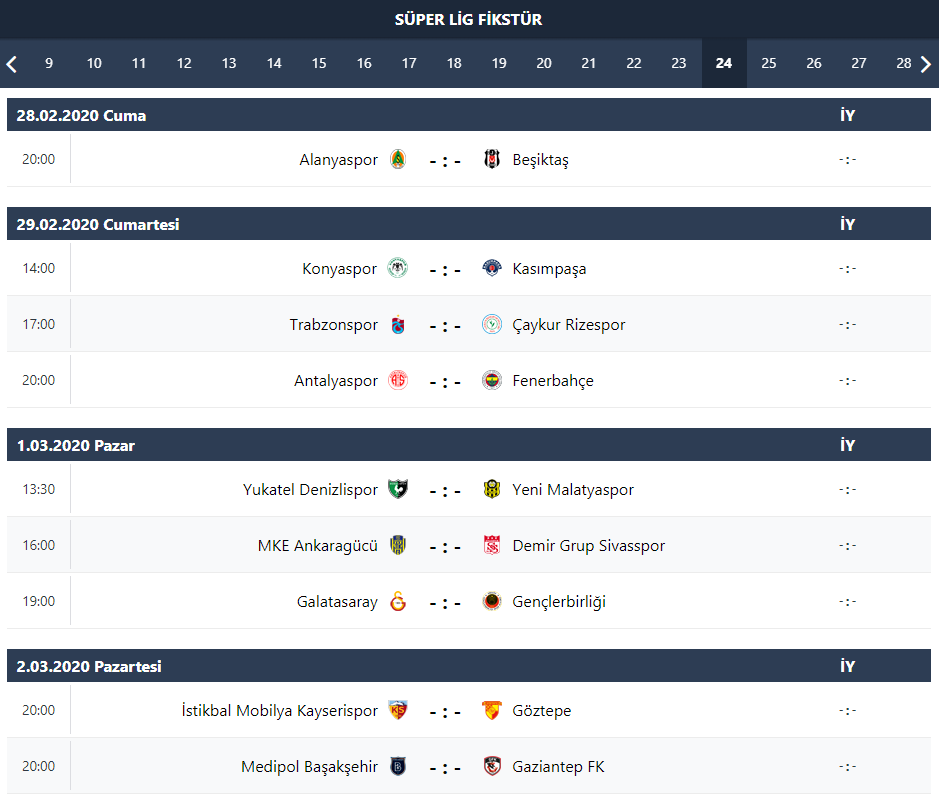The image size is (939, 810).
Task: Click 28.02.2020 Cuma date header
Action: (x=81, y=115)
